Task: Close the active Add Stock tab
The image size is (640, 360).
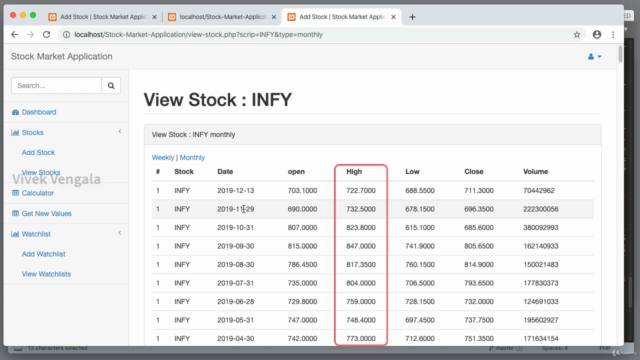Action: click(393, 17)
